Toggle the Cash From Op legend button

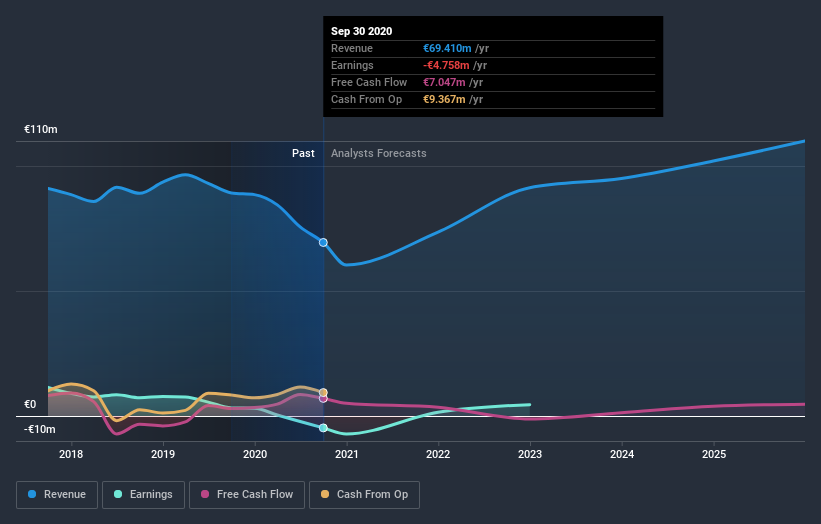tap(364, 495)
